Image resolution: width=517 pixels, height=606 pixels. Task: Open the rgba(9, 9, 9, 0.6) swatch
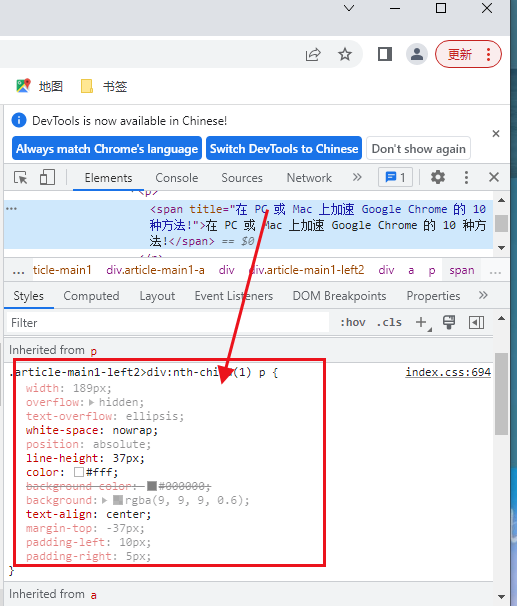118,500
